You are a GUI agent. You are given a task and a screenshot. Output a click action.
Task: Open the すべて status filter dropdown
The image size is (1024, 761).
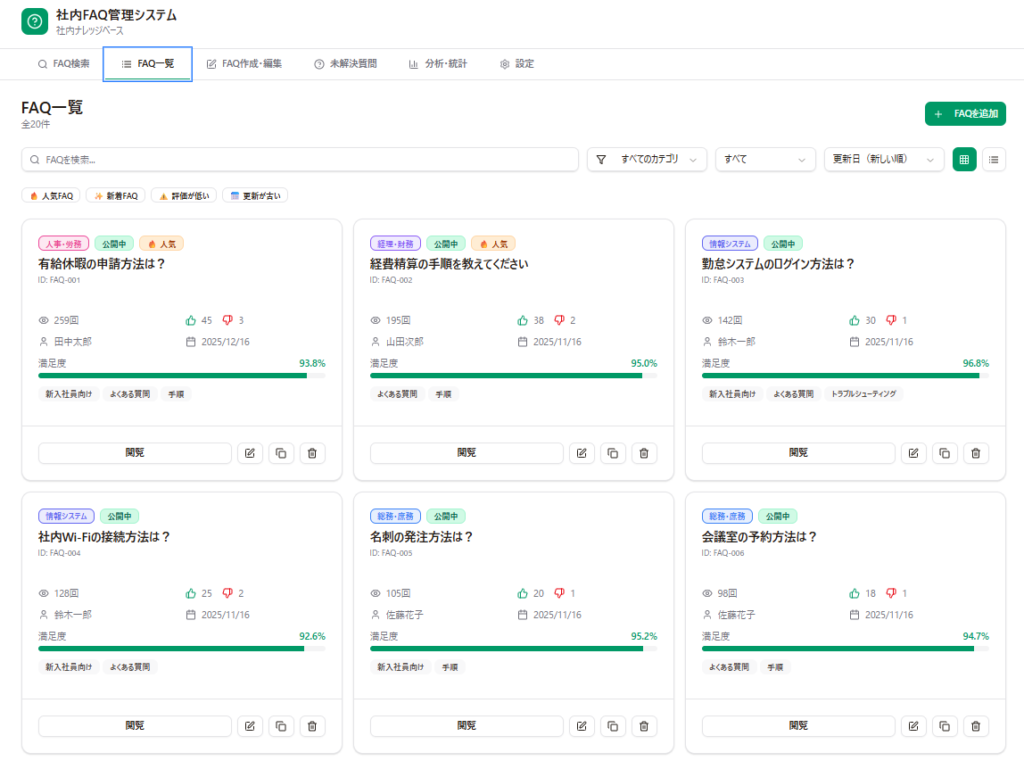(765, 159)
